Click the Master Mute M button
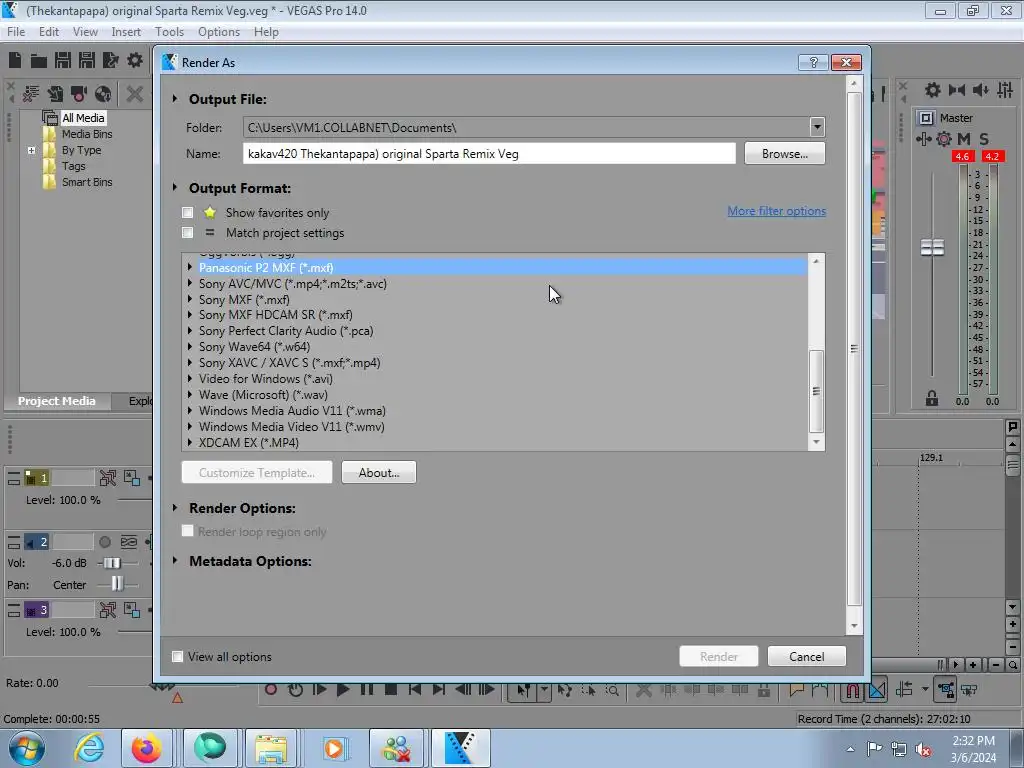1024x768 pixels. click(964, 138)
